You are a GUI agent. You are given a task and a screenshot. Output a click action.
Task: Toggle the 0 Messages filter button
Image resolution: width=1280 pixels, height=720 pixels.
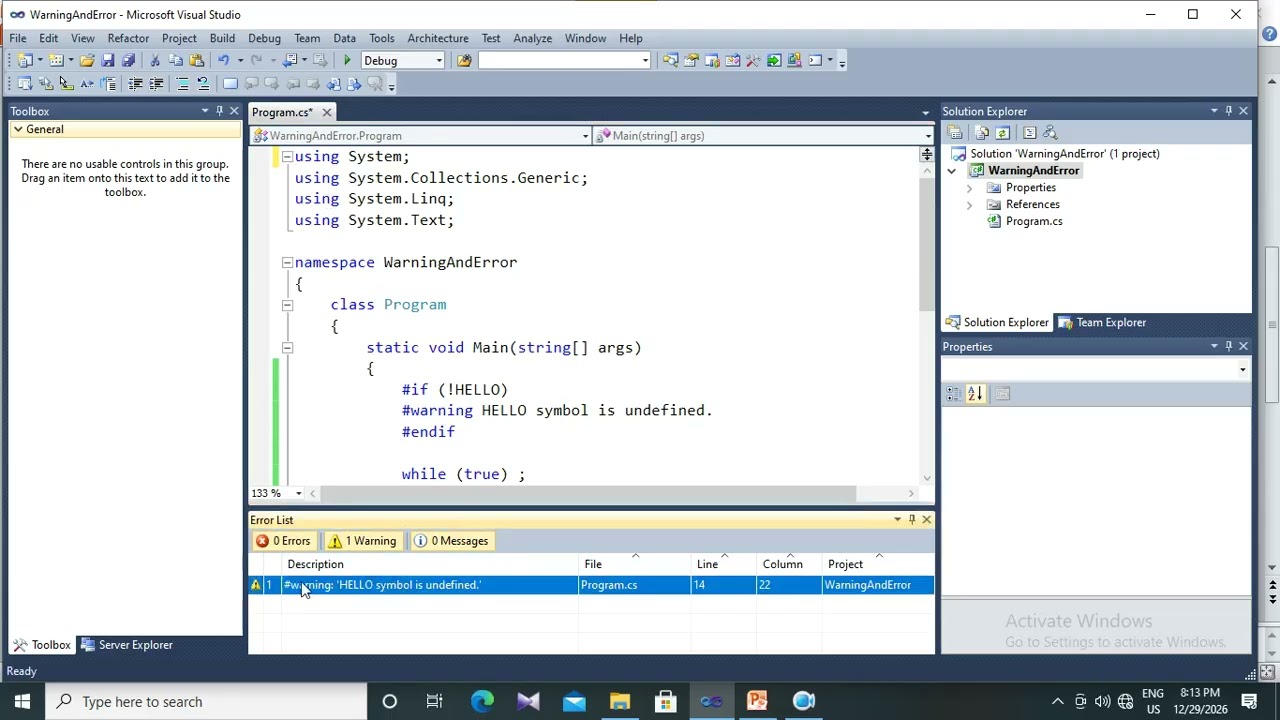tap(451, 541)
